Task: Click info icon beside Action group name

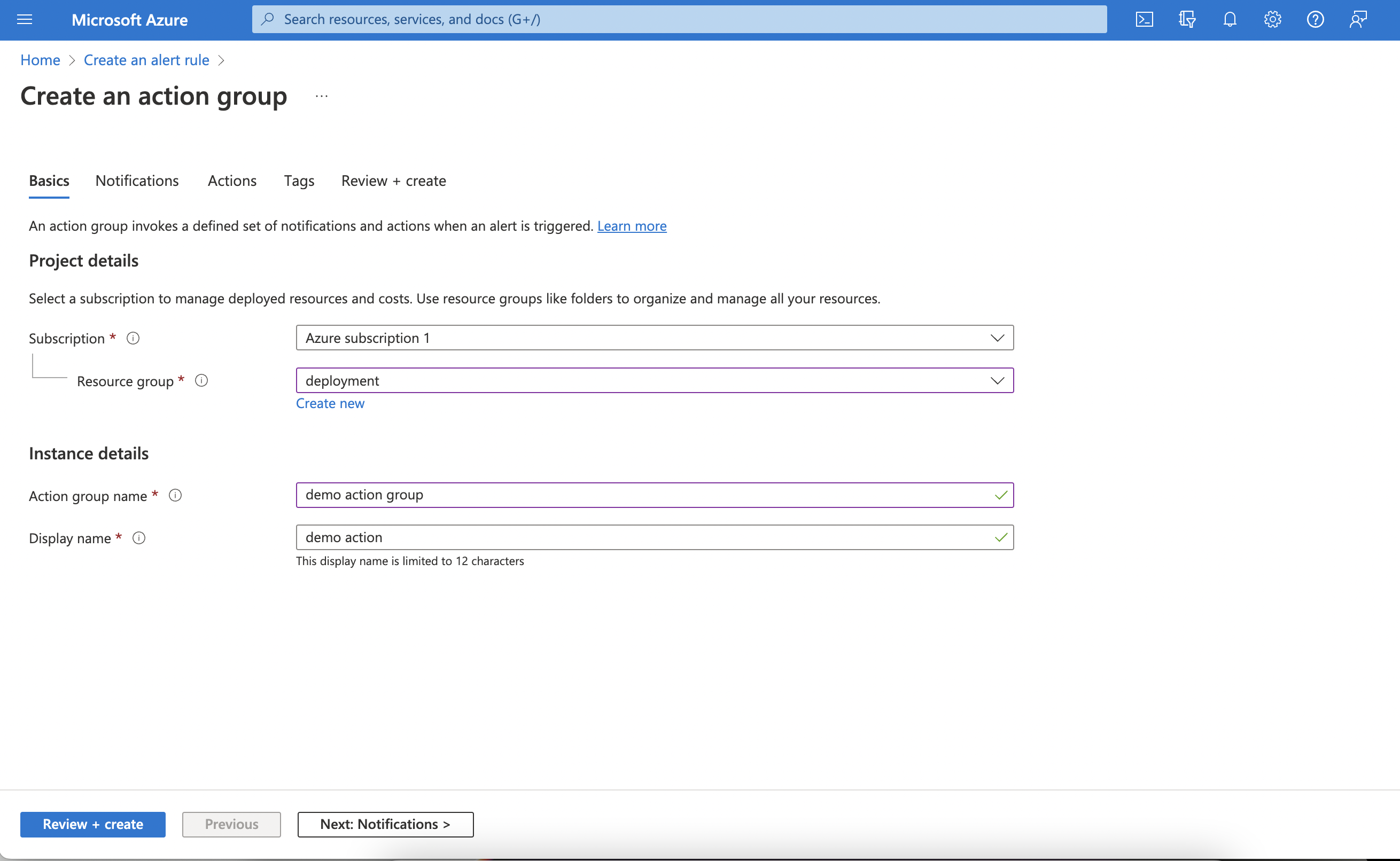Action: pyautogui.click(x=175, y=496)
